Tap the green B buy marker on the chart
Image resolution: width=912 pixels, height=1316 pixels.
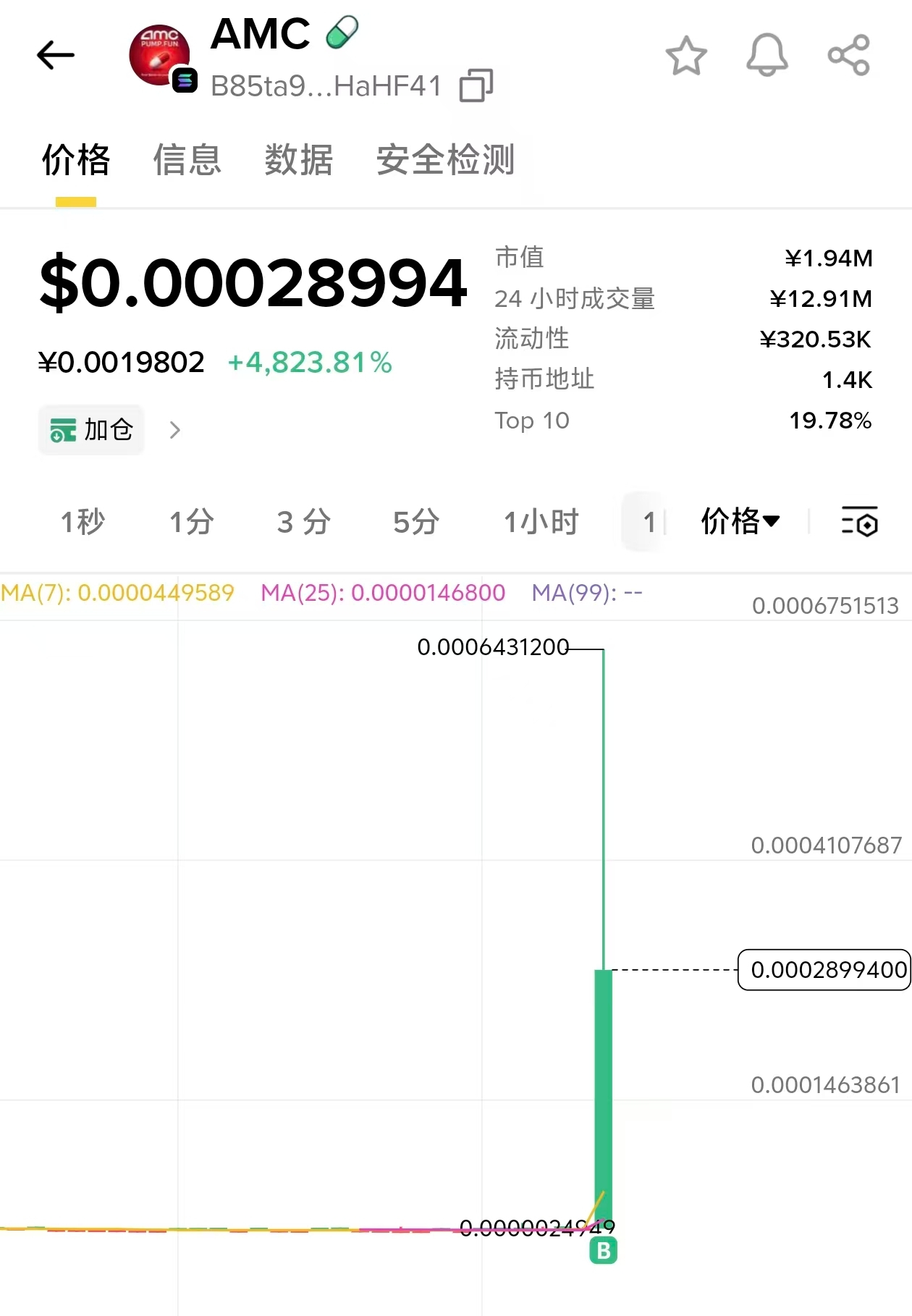(x=604, y=1250)
